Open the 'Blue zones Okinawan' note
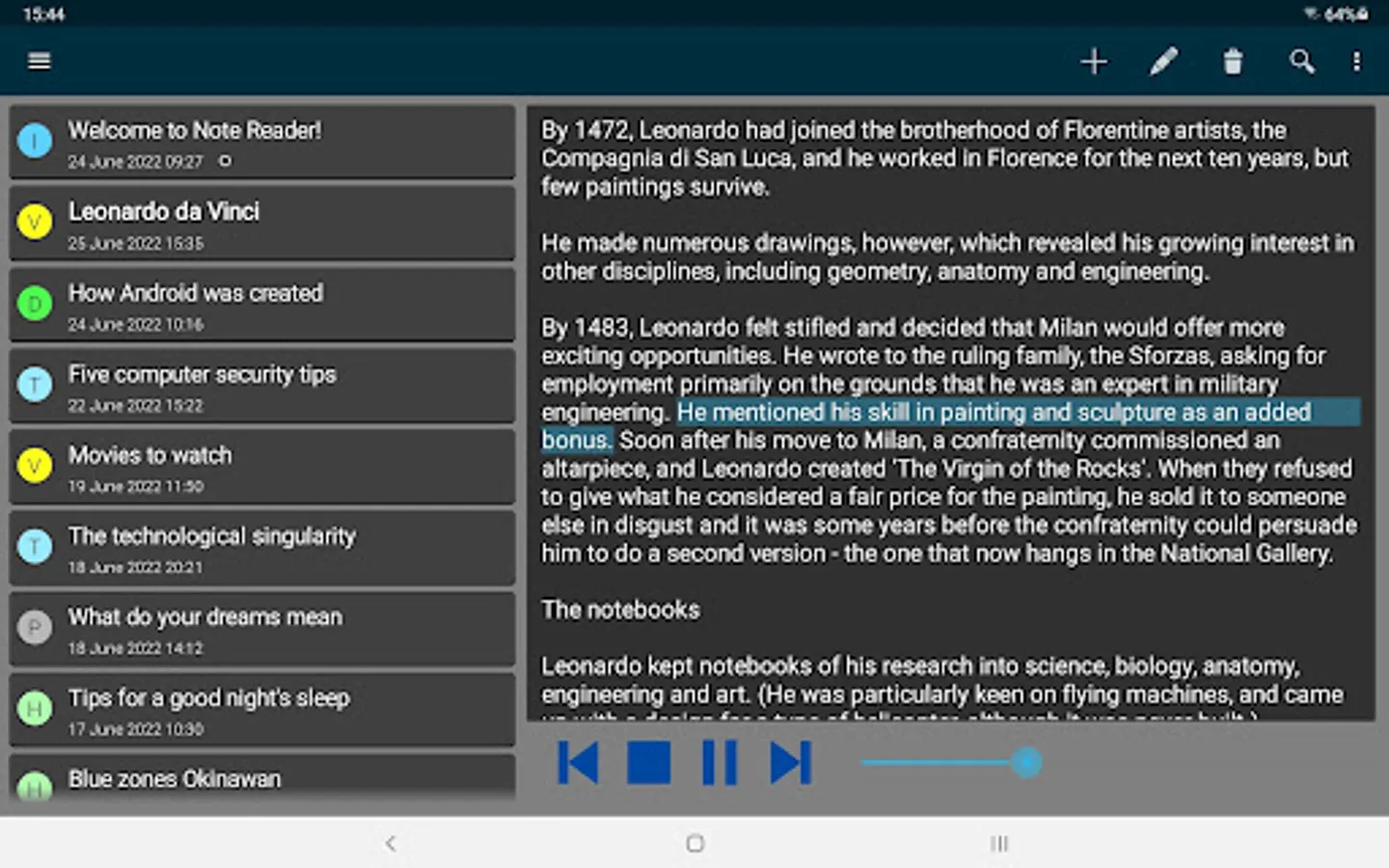The image size is (1389, 868). [x=262, y=777]
